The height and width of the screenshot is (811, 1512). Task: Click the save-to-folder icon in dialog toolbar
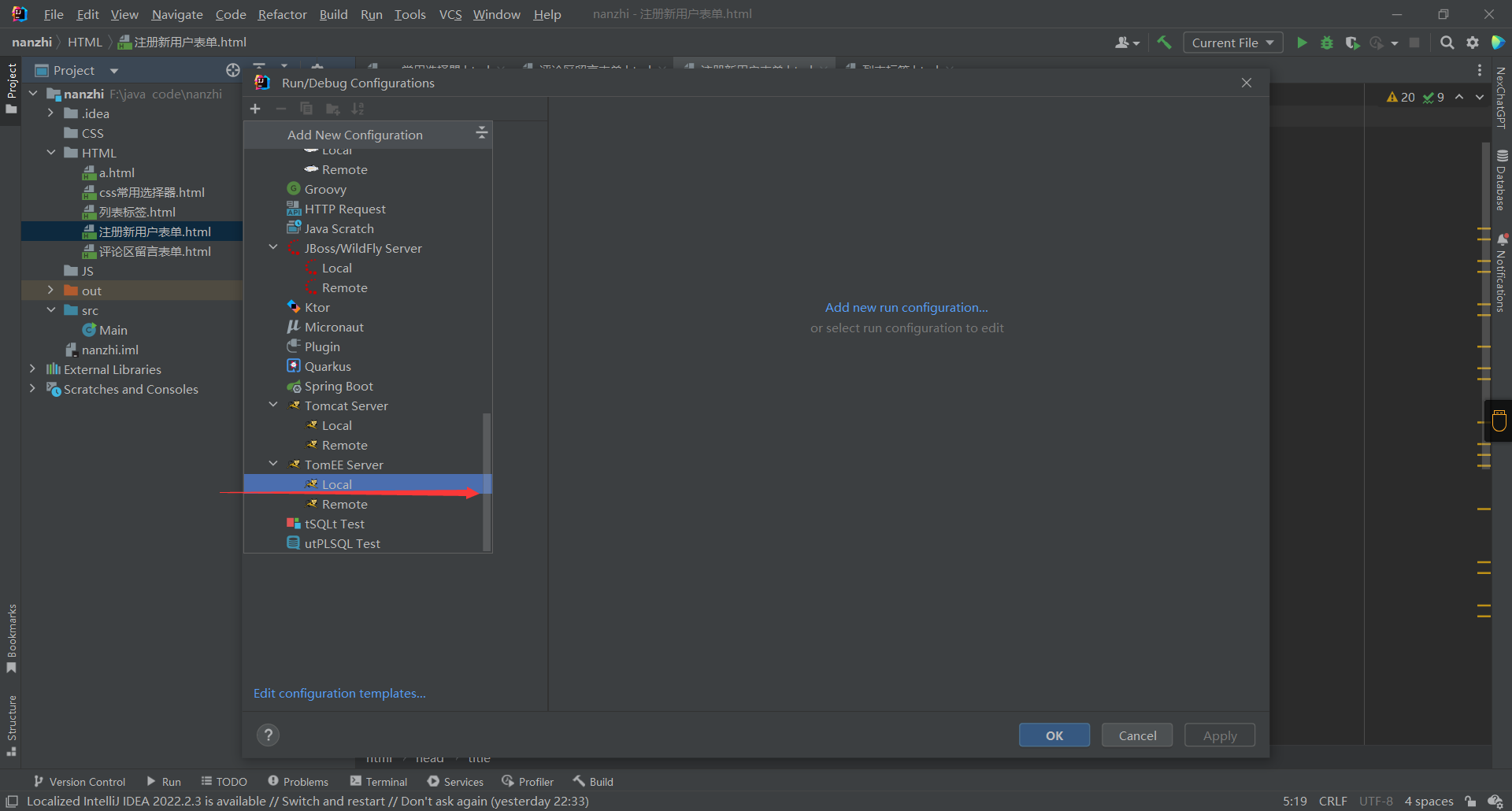pos(333,109)
